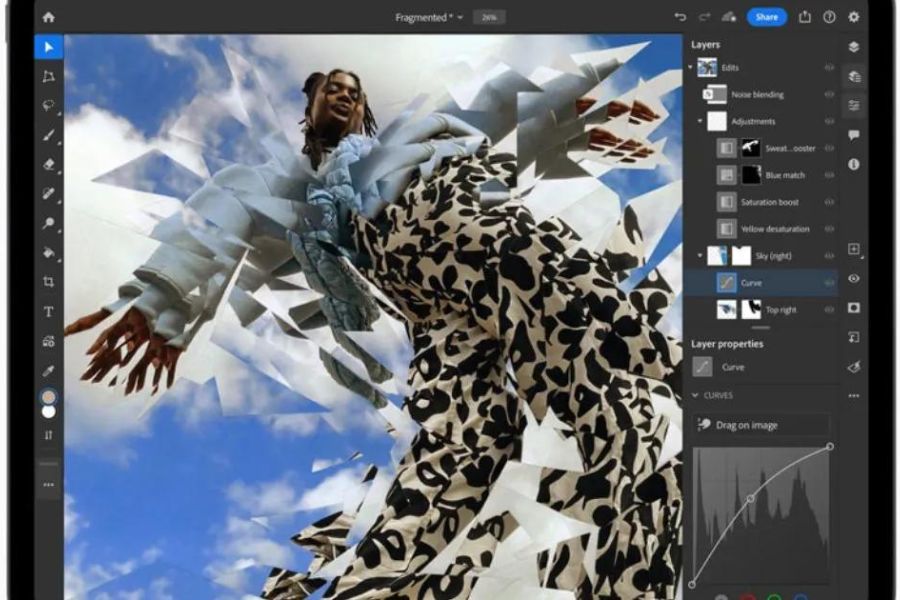Redo the last action

pos(704,17)
